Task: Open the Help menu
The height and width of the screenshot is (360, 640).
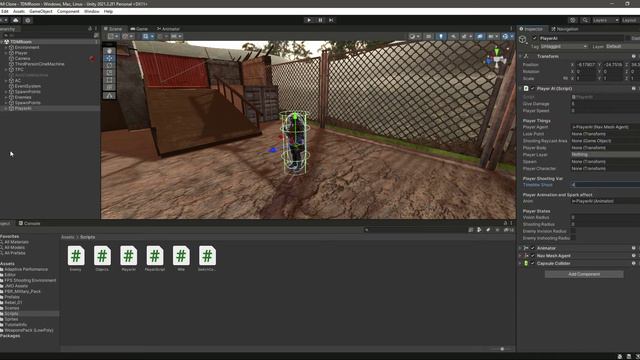Action: click(108, 11)
